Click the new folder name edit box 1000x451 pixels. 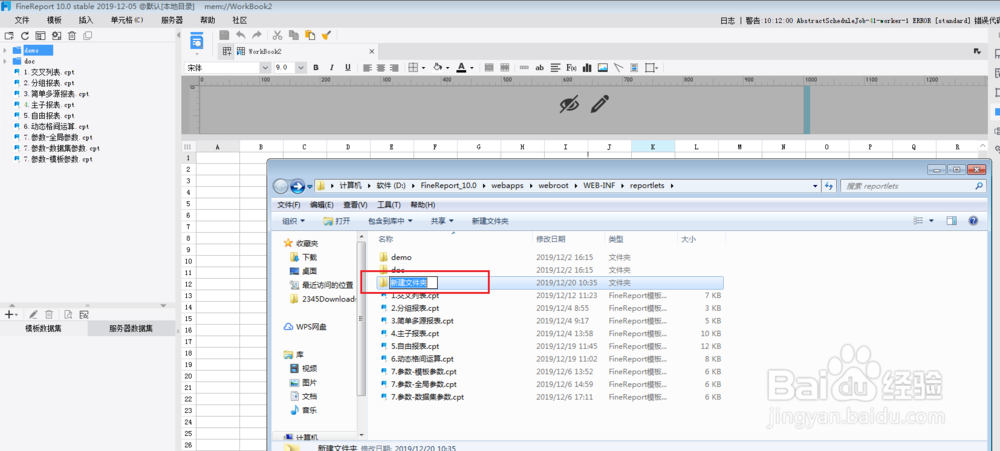click(414, 283)
